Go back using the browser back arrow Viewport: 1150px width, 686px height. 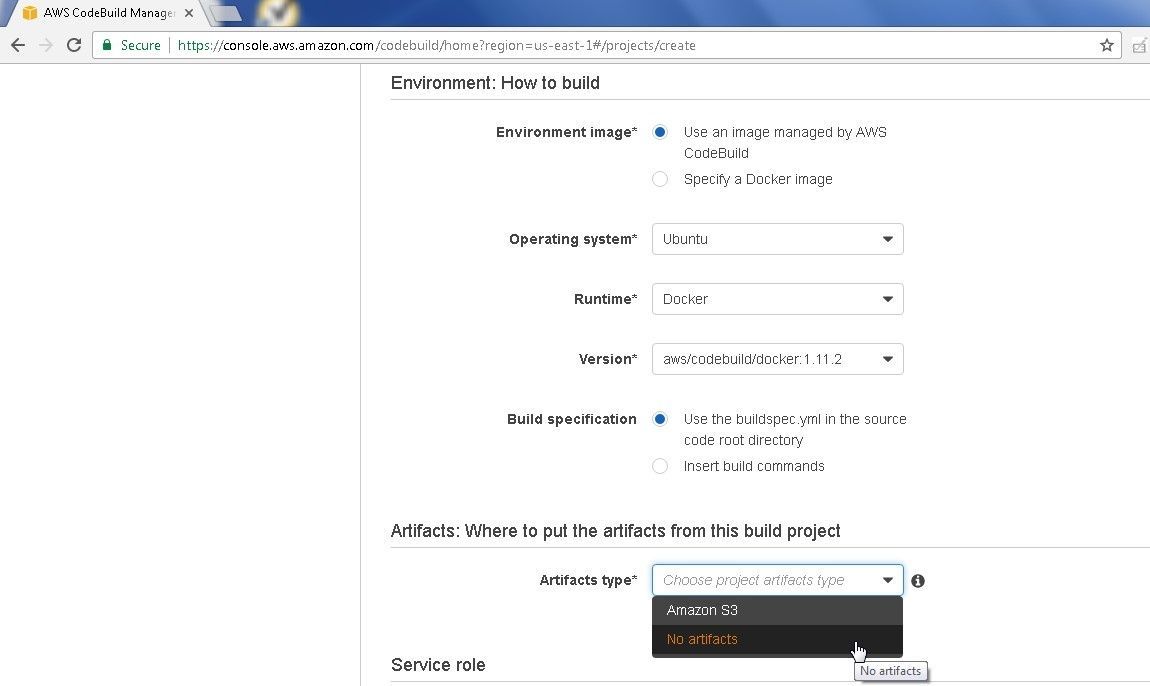tap(18, 45)
